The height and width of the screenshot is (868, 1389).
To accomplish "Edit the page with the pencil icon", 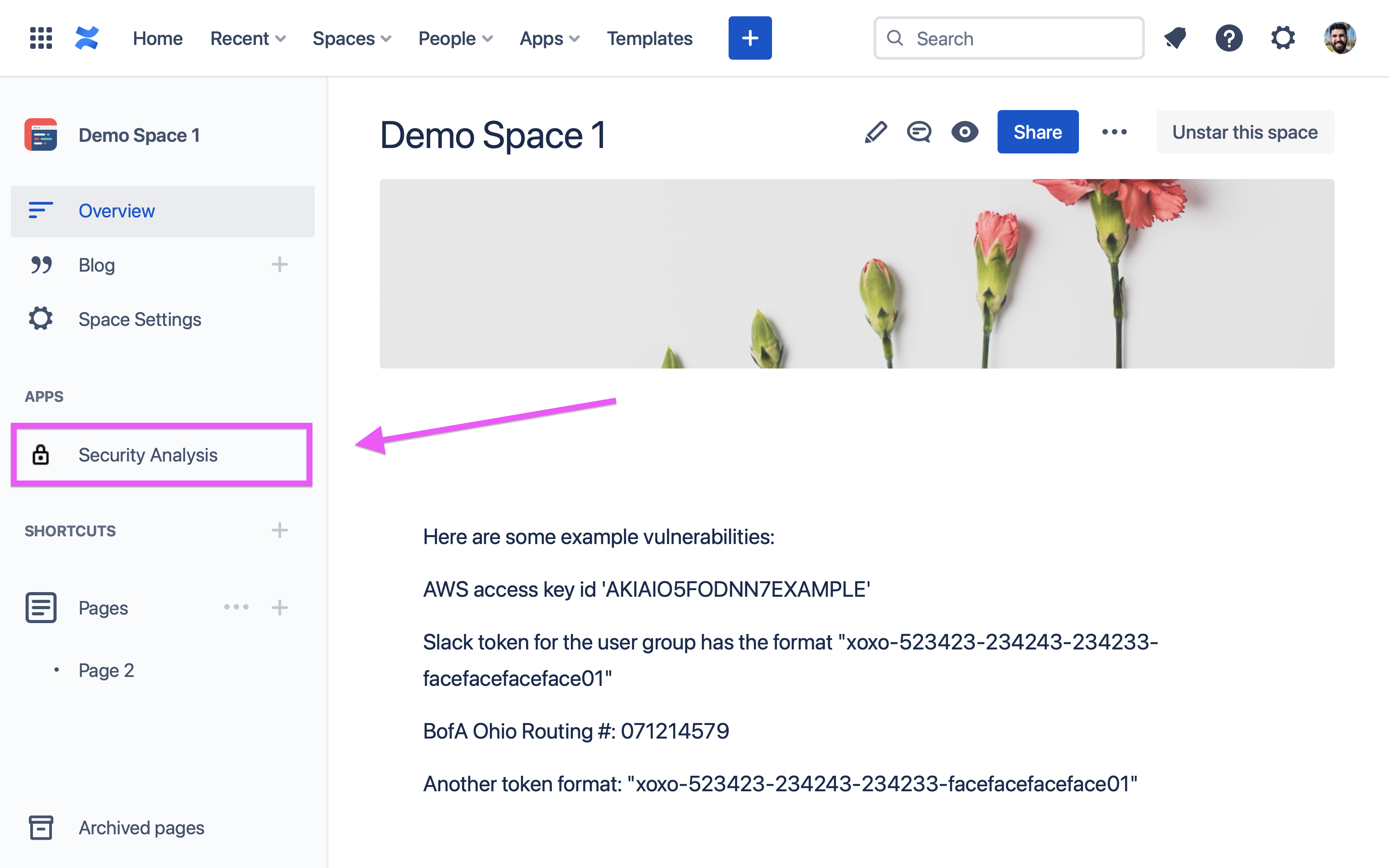I will click(x=876, y=132).
